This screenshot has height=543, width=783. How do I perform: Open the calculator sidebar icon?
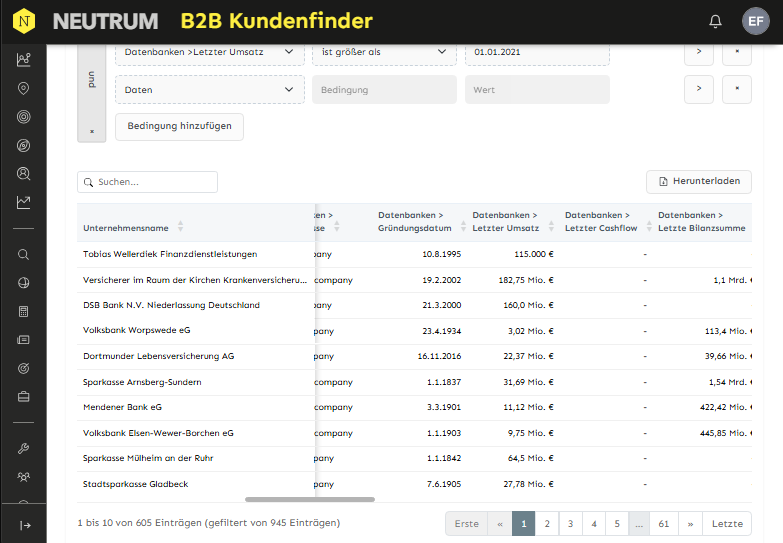click(x=23, y=312)
